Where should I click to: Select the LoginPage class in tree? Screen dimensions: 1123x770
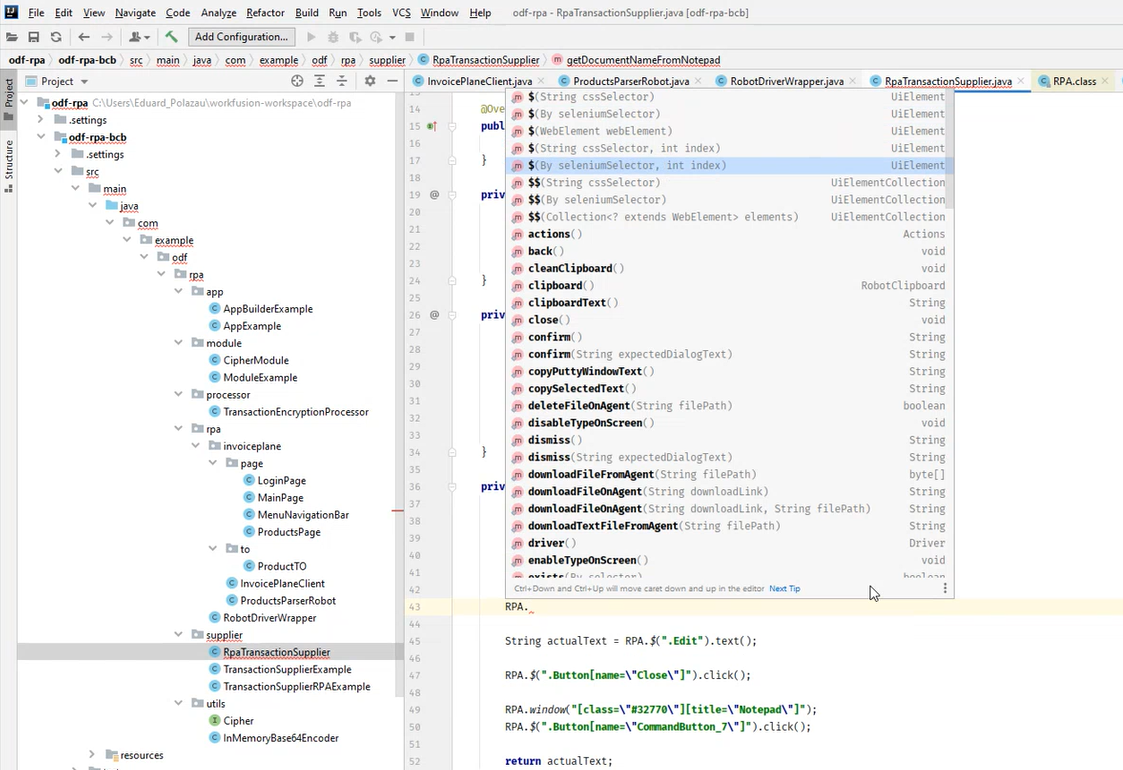[281, 481]
